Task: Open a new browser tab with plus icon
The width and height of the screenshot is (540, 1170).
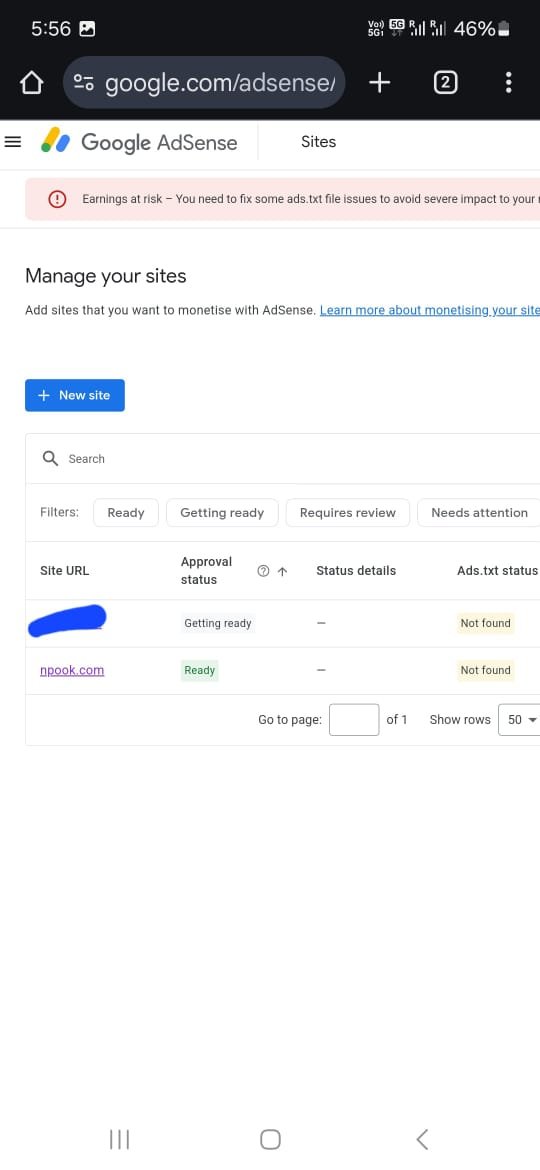Action: (x=380, y=82)
